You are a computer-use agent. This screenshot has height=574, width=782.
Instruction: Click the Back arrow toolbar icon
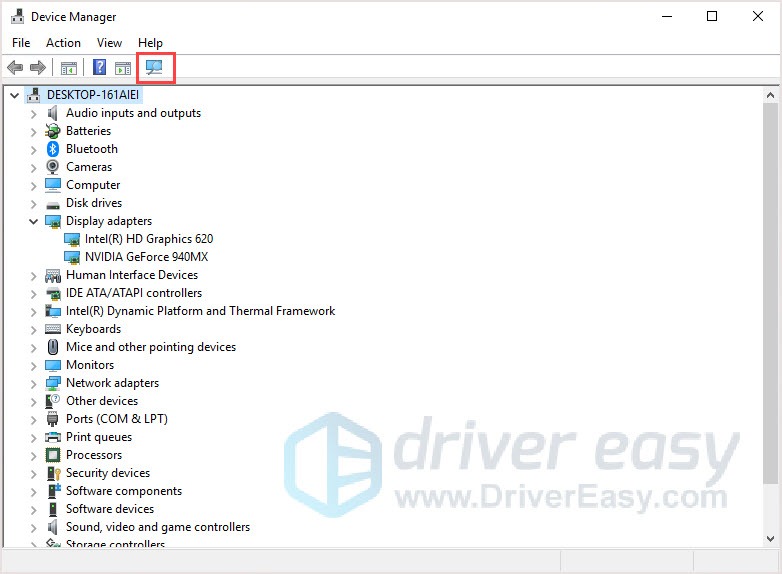point(15,67)
